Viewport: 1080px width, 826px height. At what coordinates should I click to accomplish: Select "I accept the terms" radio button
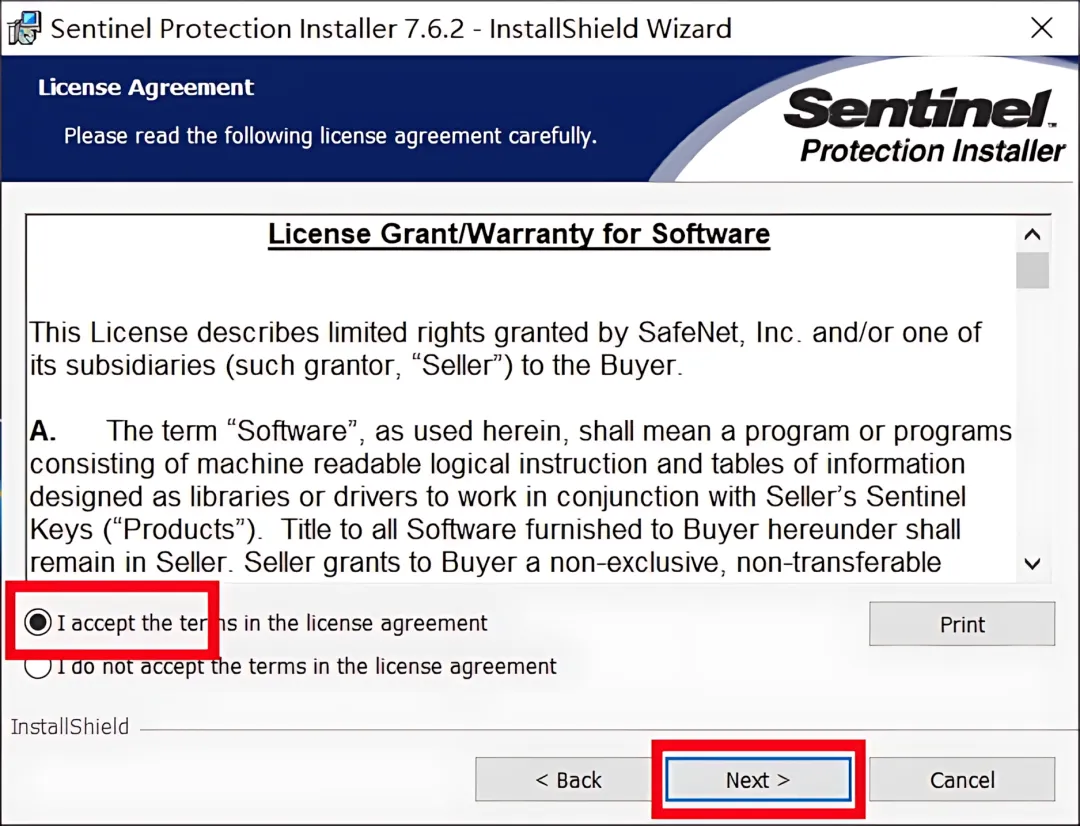click(38, 623)
